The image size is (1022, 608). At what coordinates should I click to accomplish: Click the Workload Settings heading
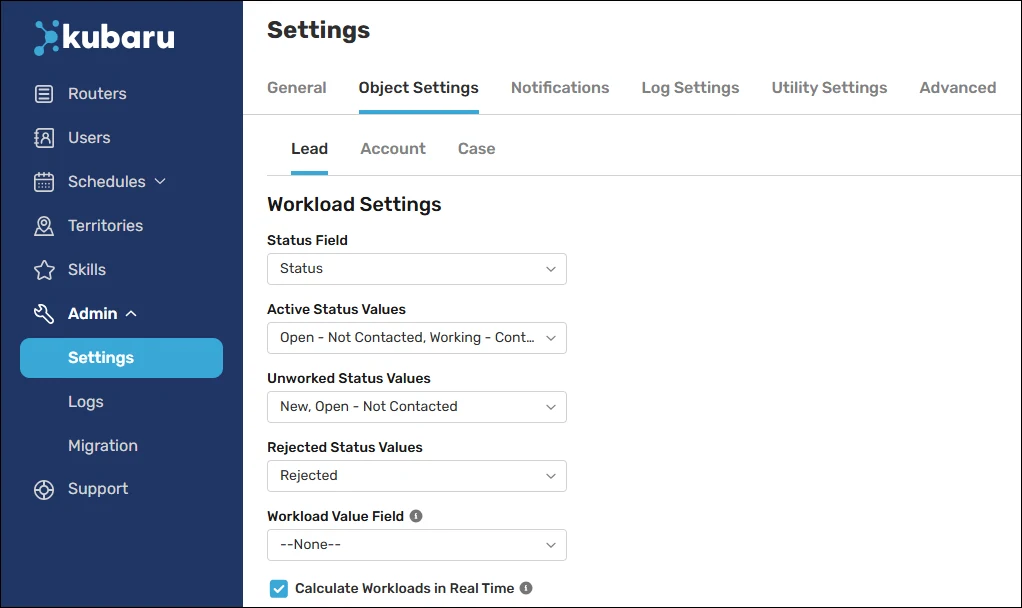tap(354, 205)
